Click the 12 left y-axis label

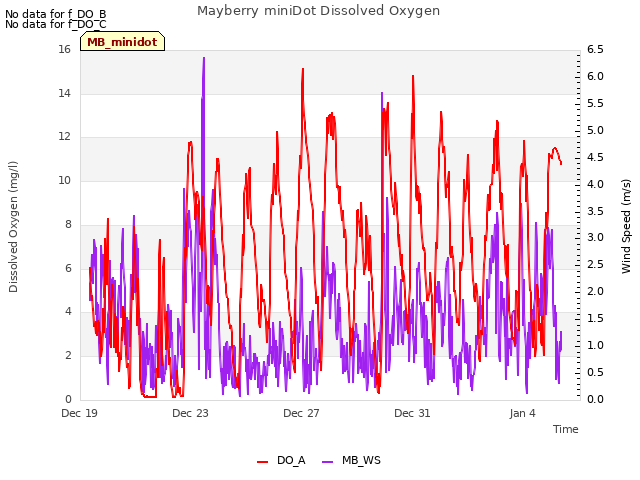click(x=64, y=136)
